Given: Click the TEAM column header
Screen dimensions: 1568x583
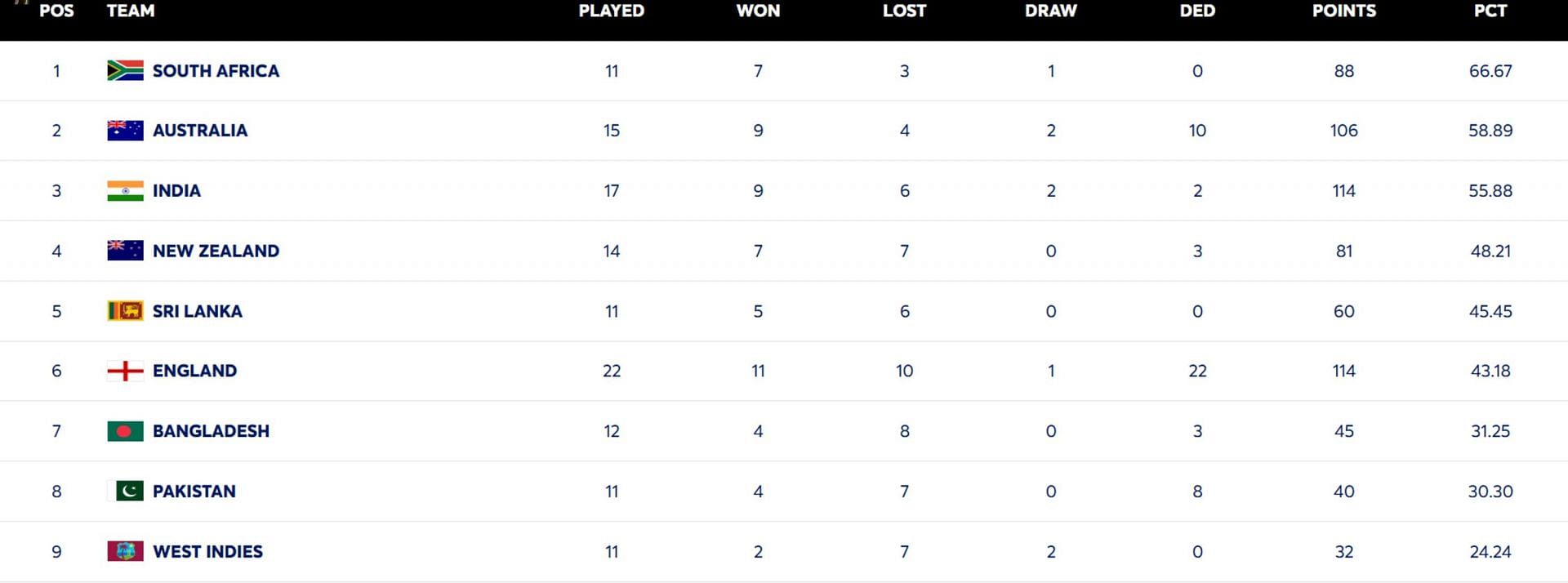Looking at the screenshot, I should click(x=131, y=11).
